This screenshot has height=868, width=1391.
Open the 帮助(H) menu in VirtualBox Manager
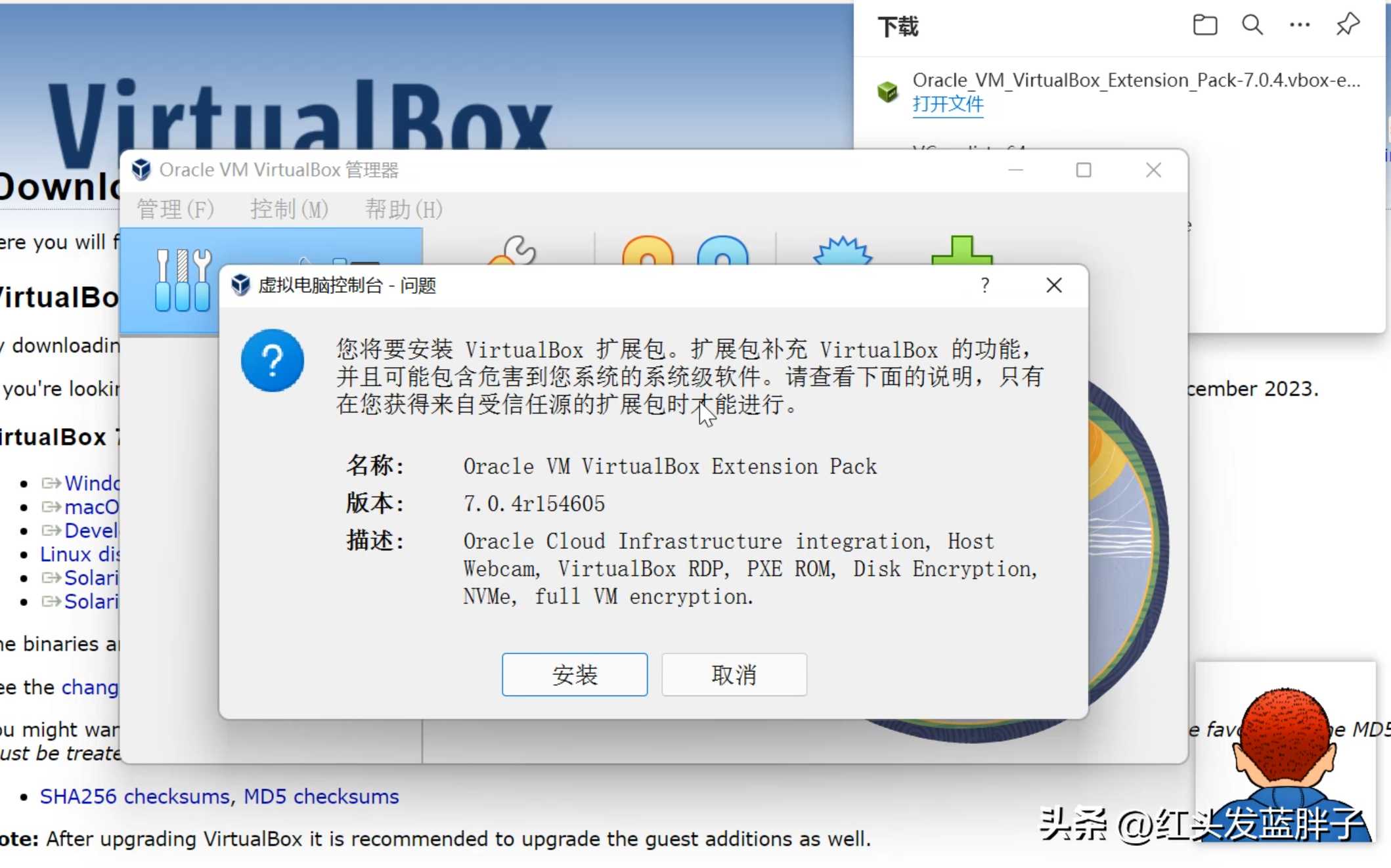[x=404, y=209]
